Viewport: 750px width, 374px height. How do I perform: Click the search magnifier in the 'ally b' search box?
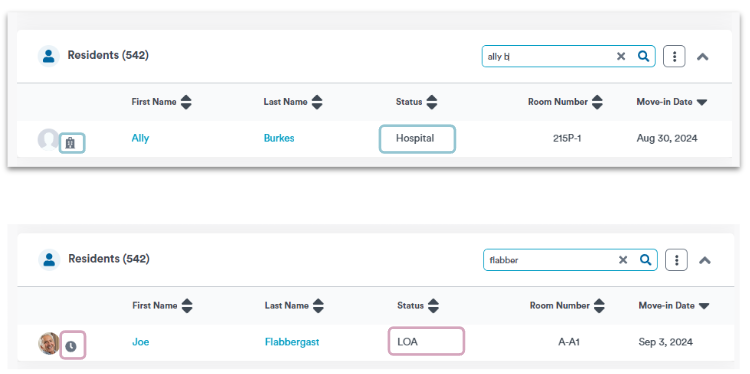pos(643,56)
